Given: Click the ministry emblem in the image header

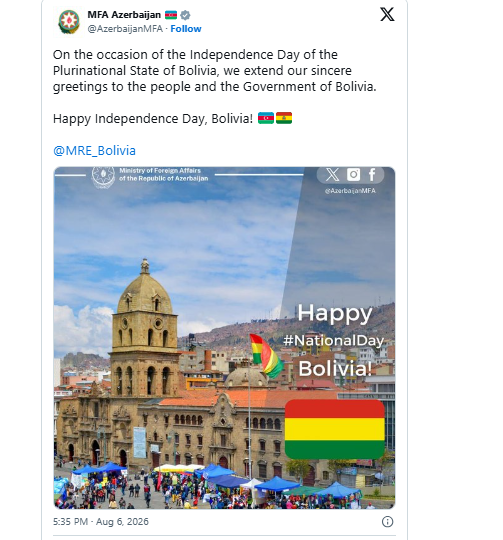Looking at the screenshot, I should (x=103, y=177).
